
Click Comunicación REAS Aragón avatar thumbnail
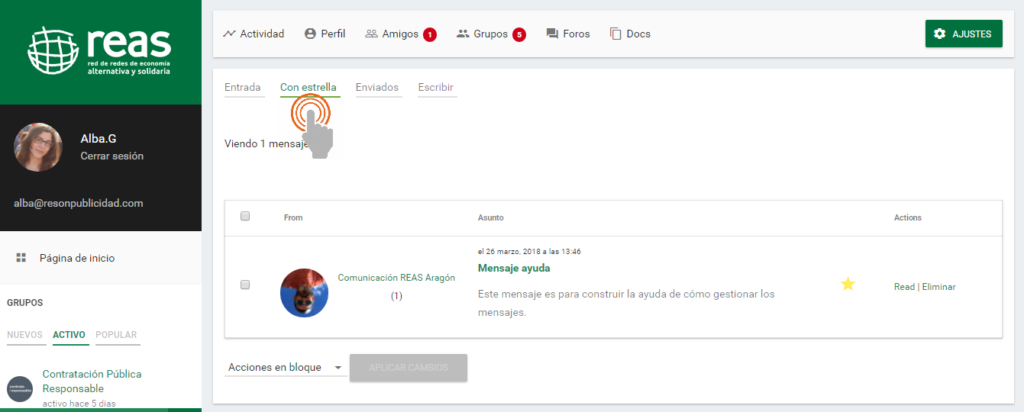[304, 293]
